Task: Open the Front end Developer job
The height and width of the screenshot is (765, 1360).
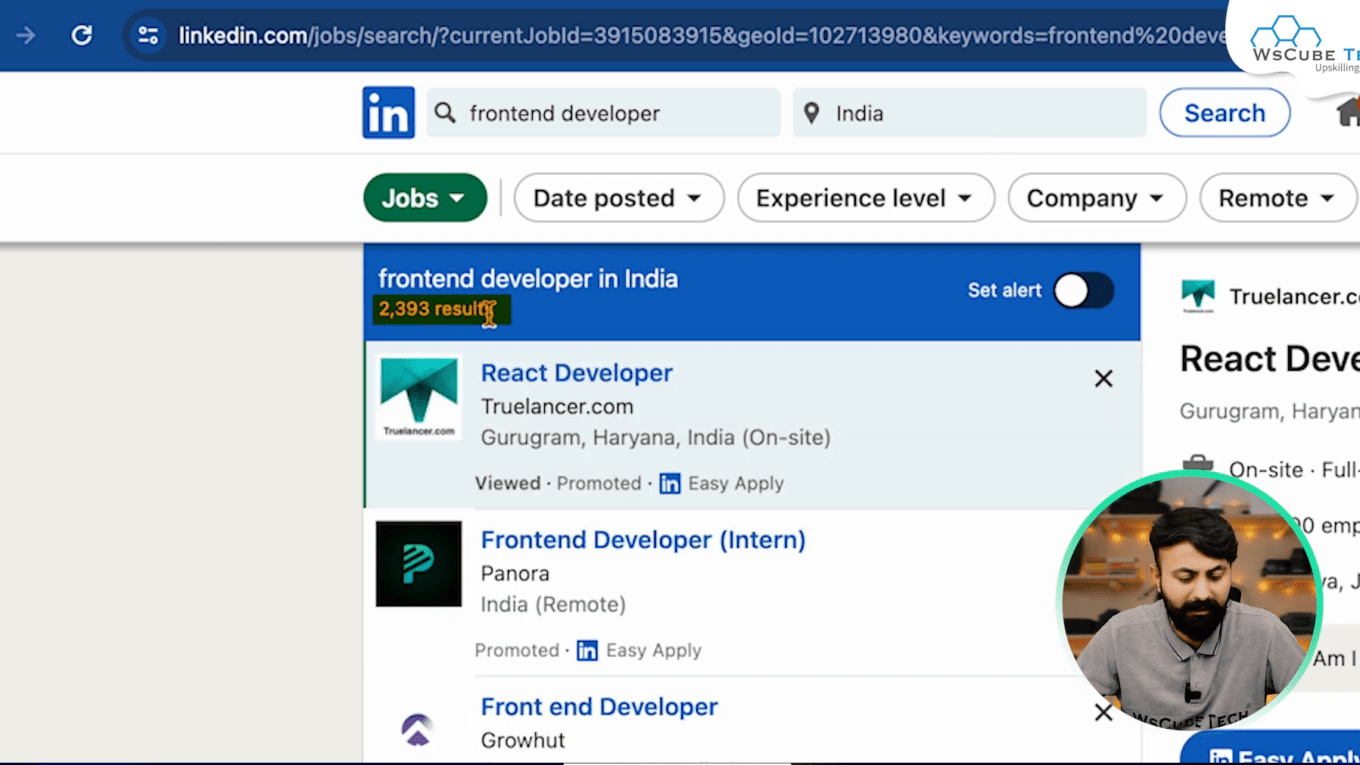Action: [599, 707]
